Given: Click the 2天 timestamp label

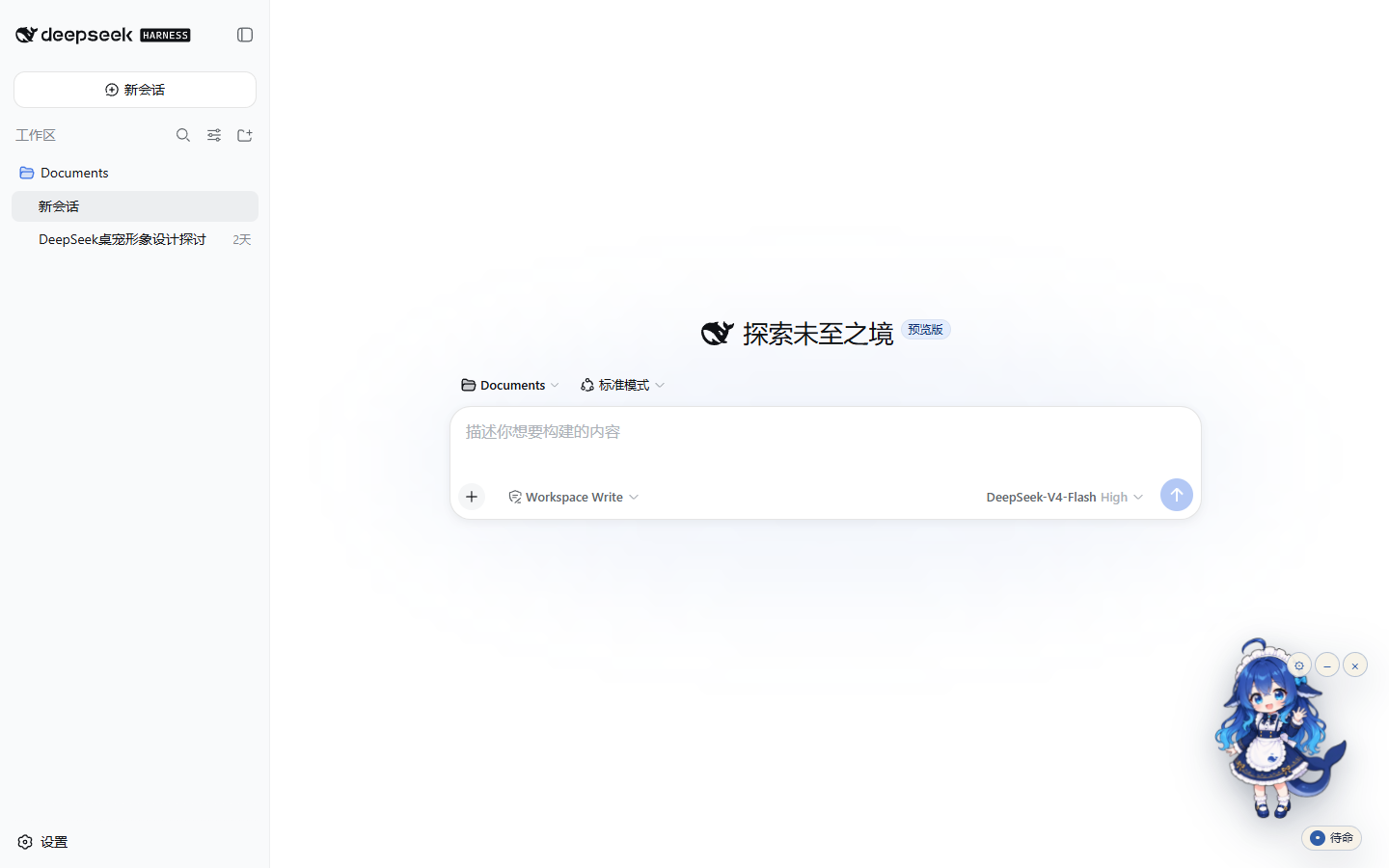Looking at the screenshot, I should 241,239.
